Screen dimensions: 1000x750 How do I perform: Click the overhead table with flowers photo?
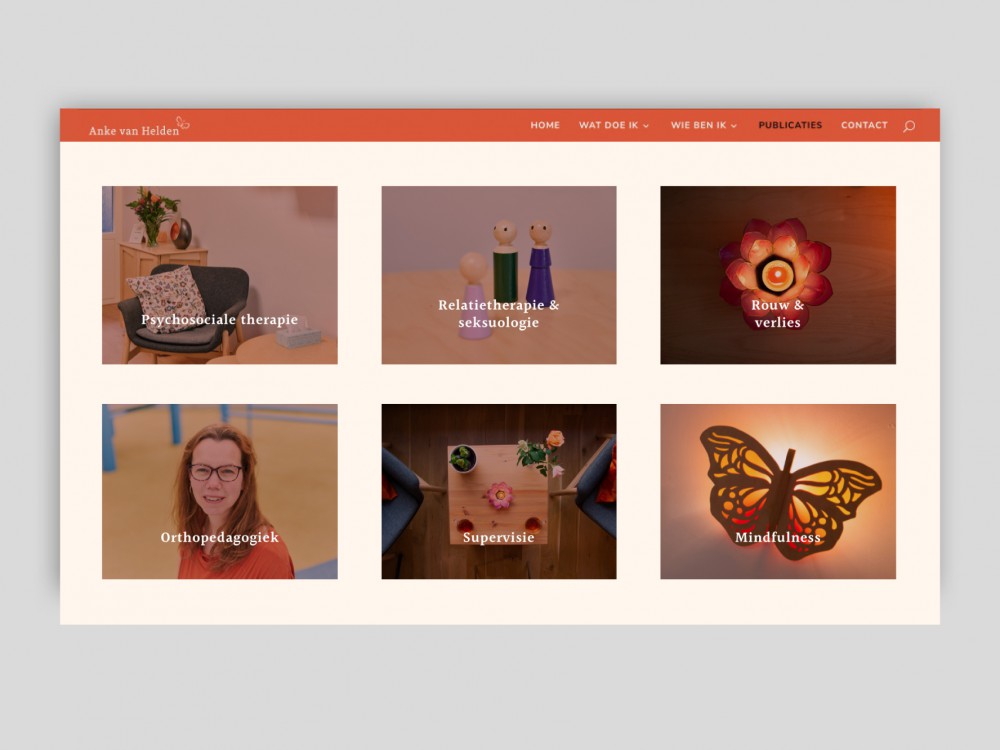[x=499, y=491]
